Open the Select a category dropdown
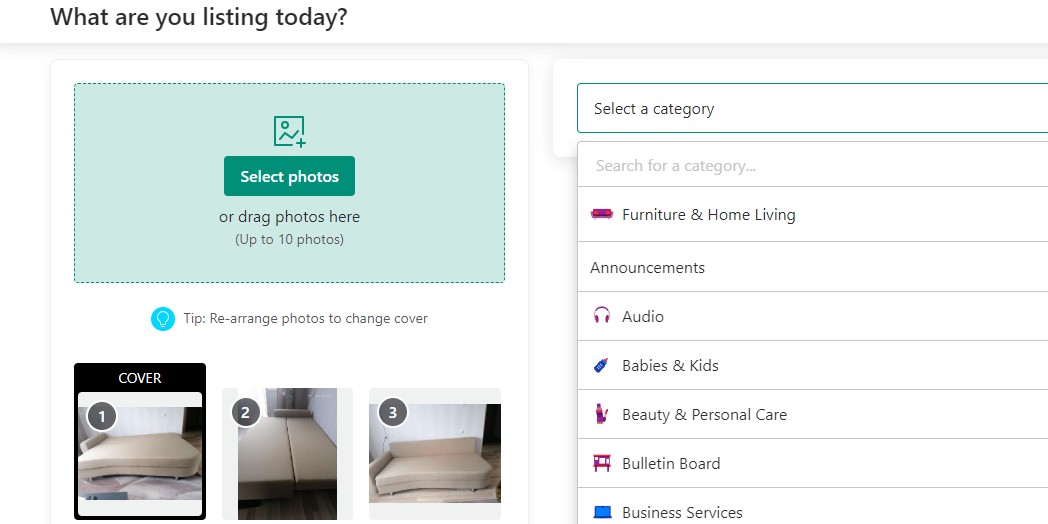 coord(810,108)
